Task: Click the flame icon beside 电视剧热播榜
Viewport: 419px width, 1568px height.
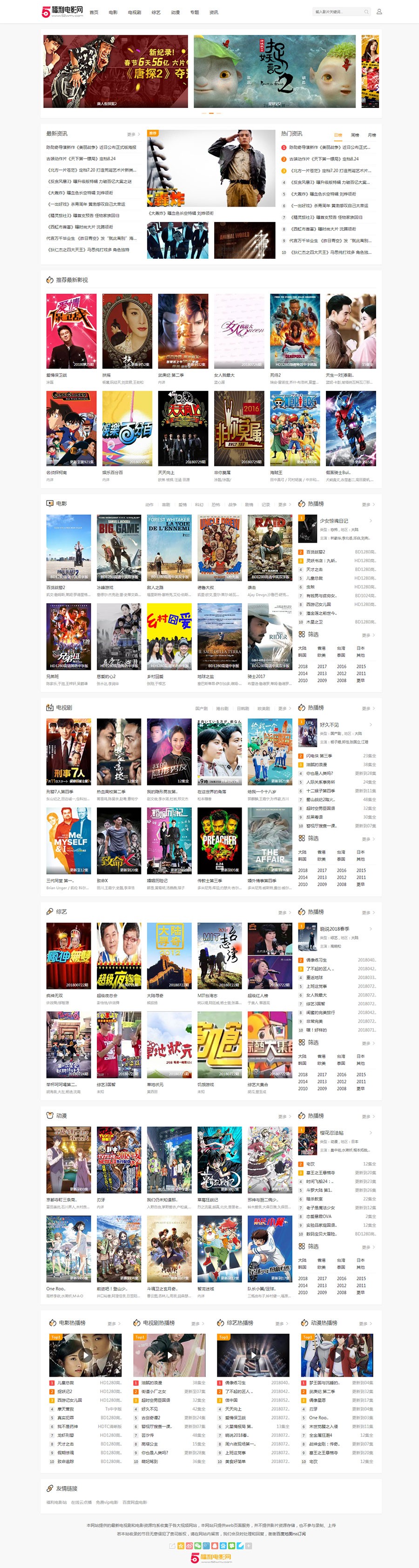Action: 136,1323
